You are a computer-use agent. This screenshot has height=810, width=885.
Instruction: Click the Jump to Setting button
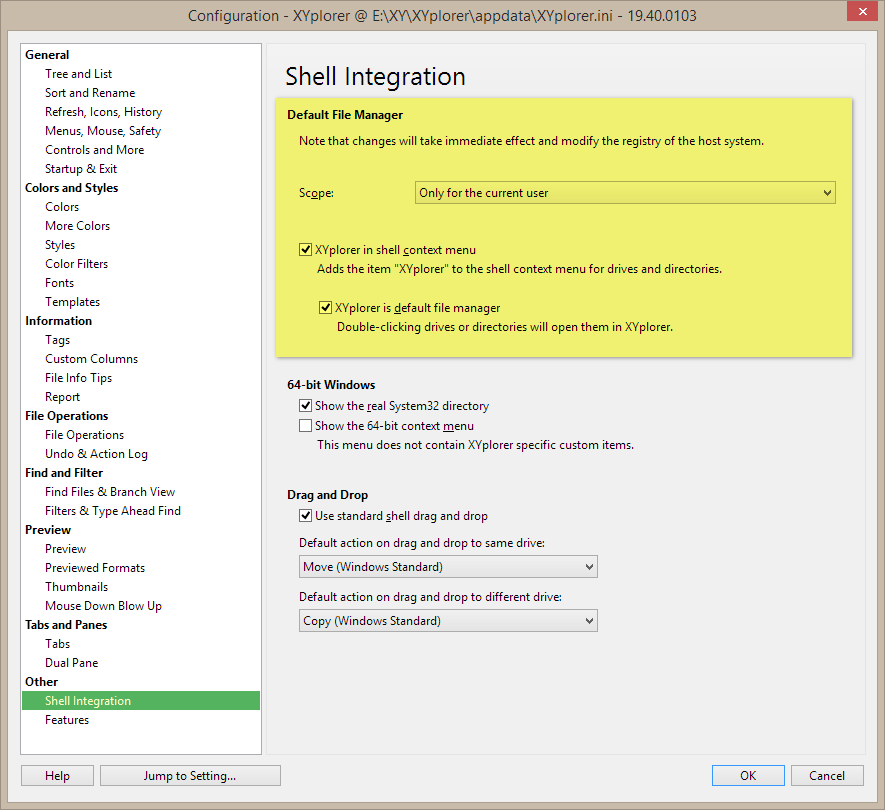pos(190,775)
